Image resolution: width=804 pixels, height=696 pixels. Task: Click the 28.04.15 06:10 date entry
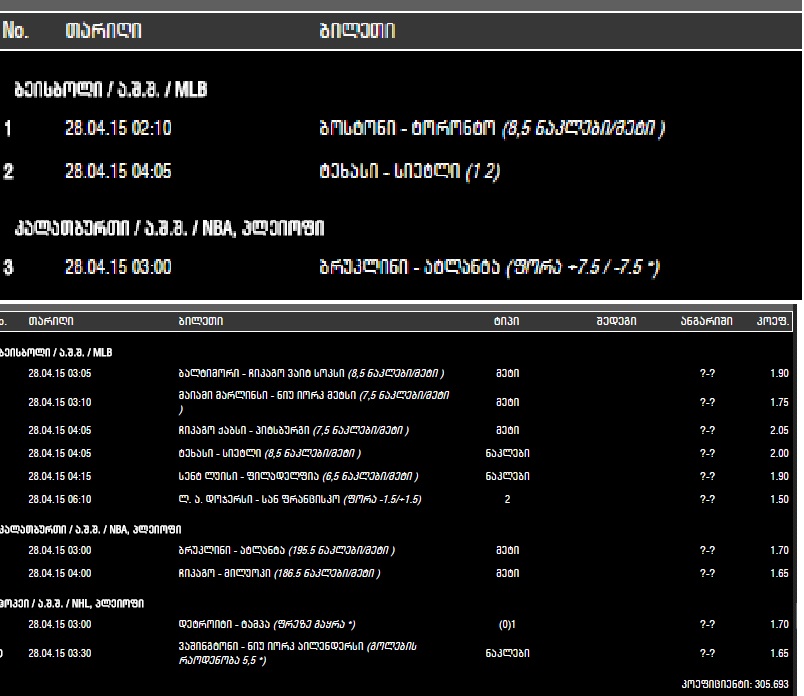[59, 499]
